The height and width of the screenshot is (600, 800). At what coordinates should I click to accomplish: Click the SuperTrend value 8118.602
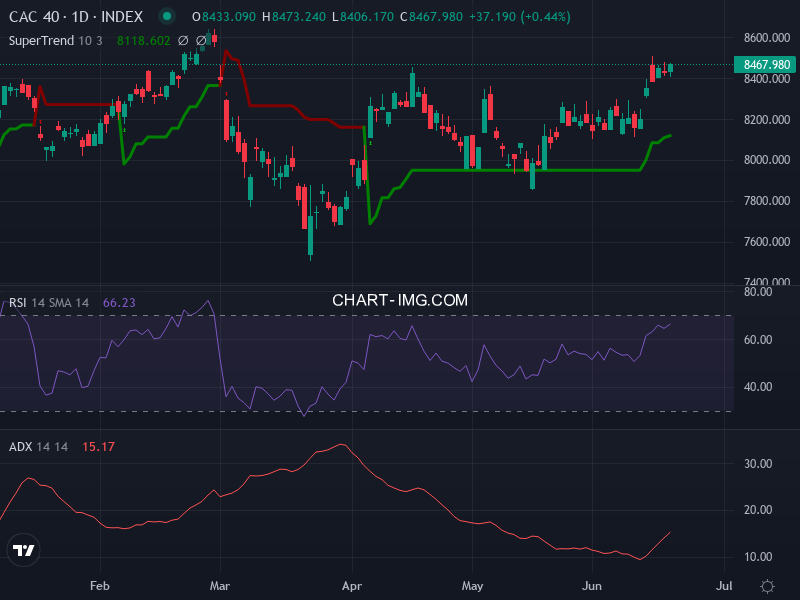[143, 41]
